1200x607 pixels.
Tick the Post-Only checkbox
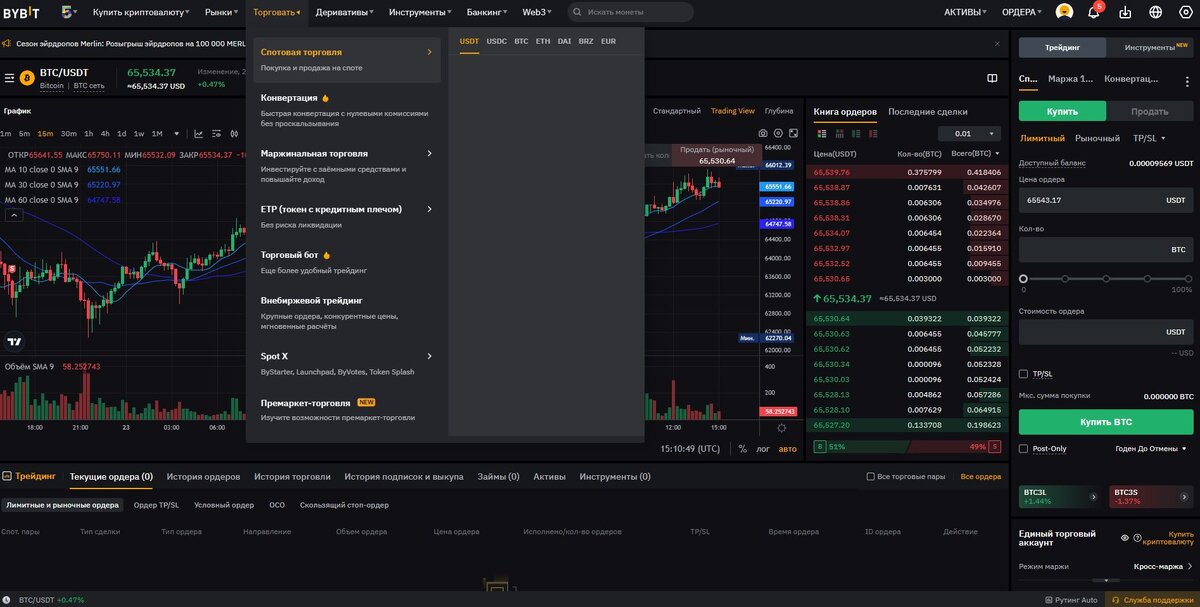[x=1023, y=449]
